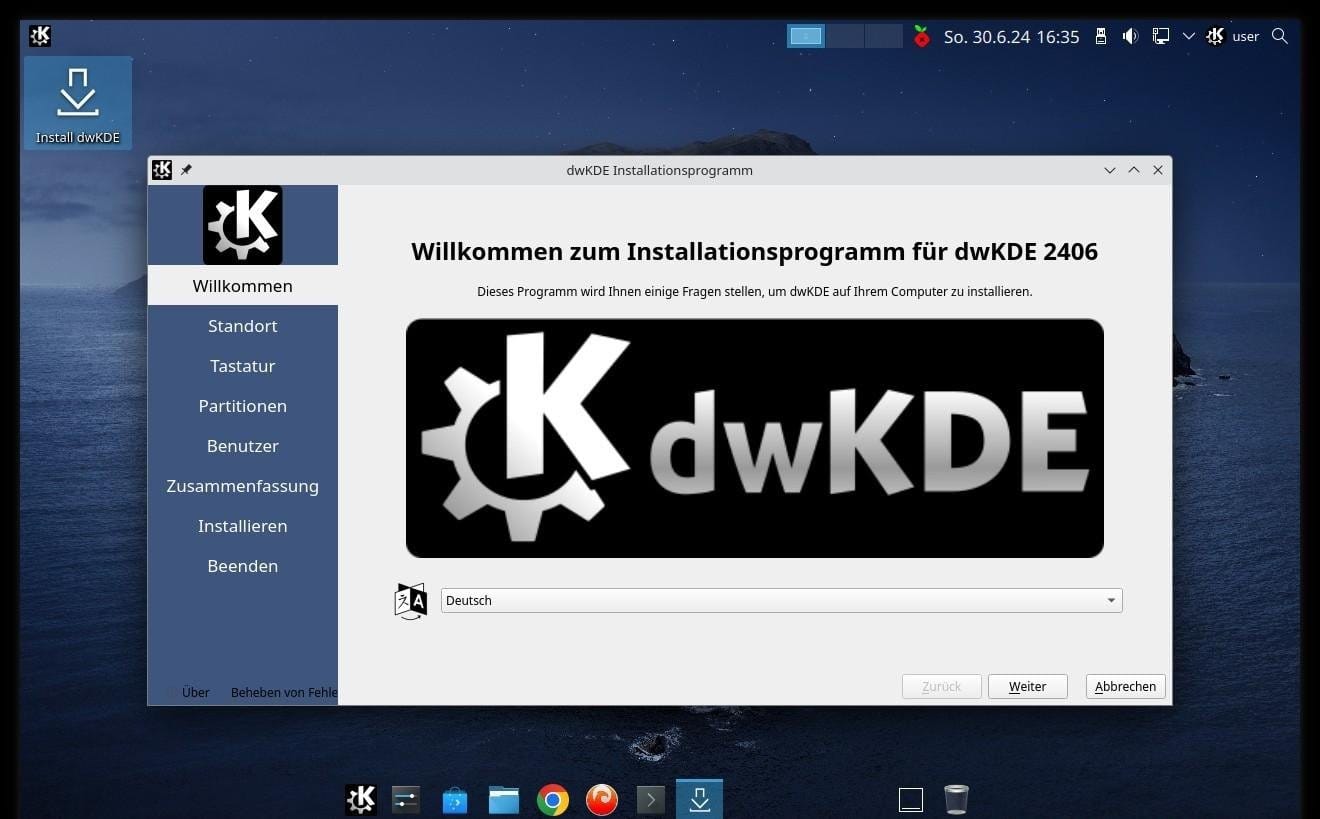Switch to the third virtual desktop in pager

883,36
